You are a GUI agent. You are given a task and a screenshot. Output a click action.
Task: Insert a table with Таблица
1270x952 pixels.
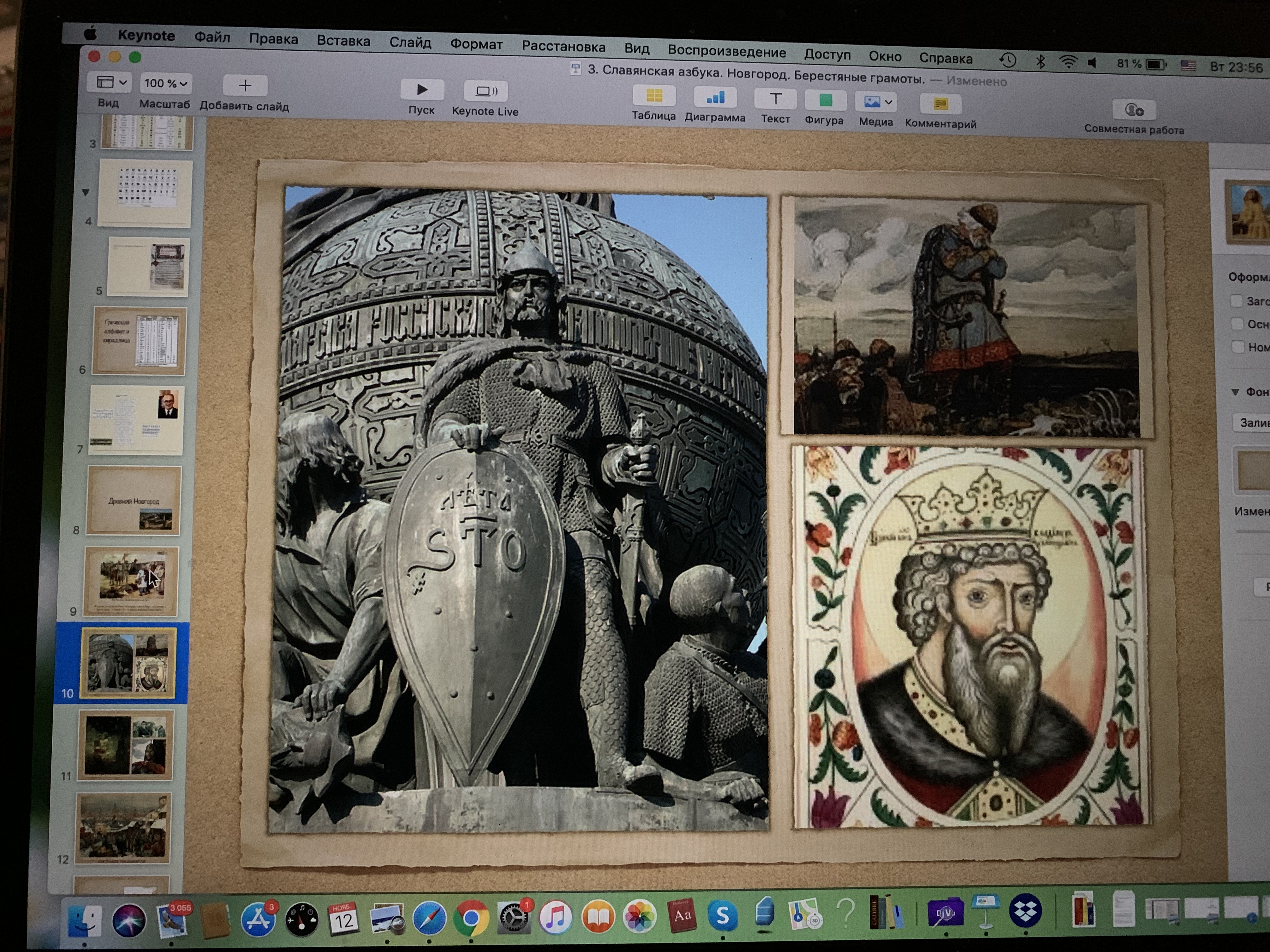tap(654, 96)
